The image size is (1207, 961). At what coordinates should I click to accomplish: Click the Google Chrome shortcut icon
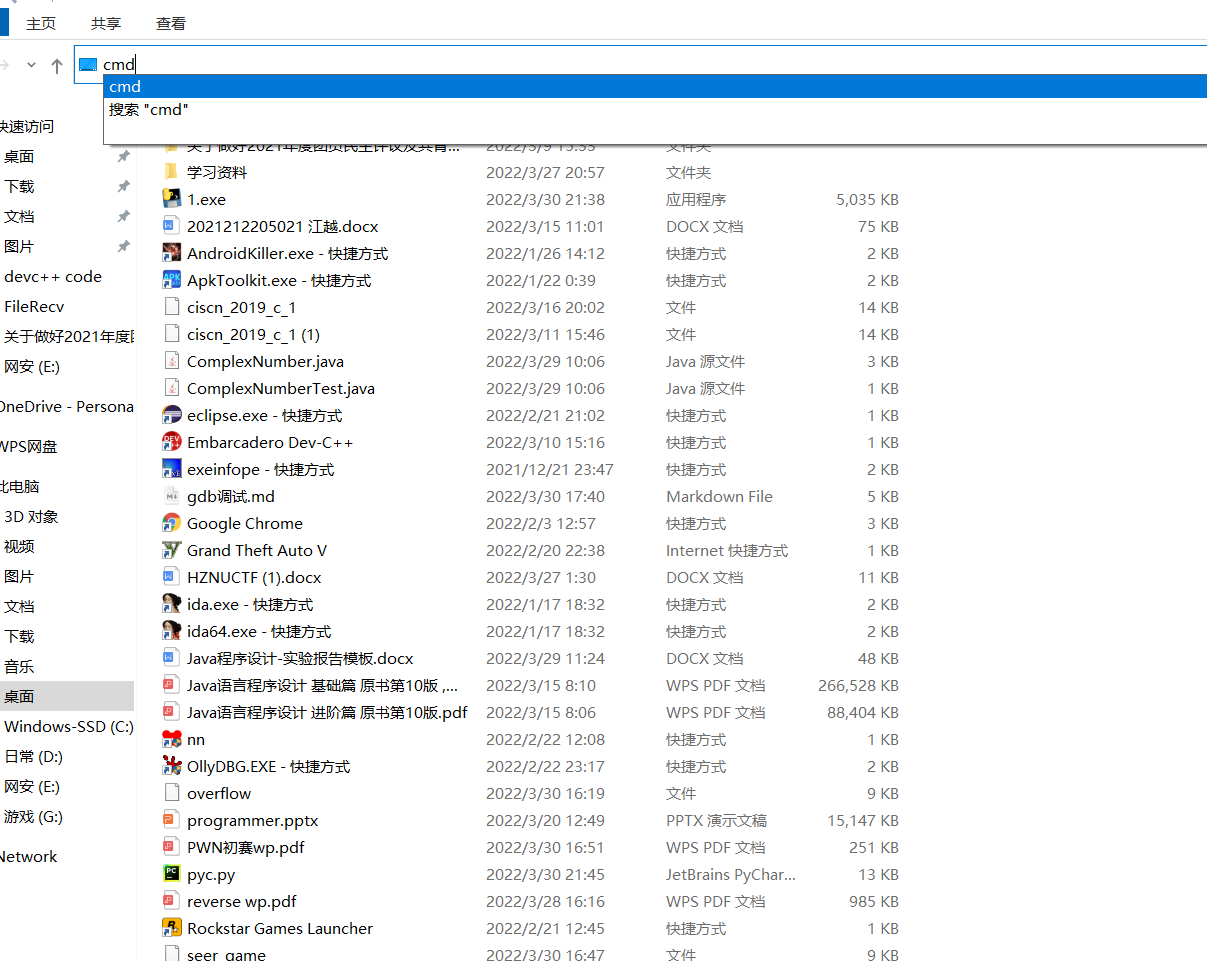point(171,523)
